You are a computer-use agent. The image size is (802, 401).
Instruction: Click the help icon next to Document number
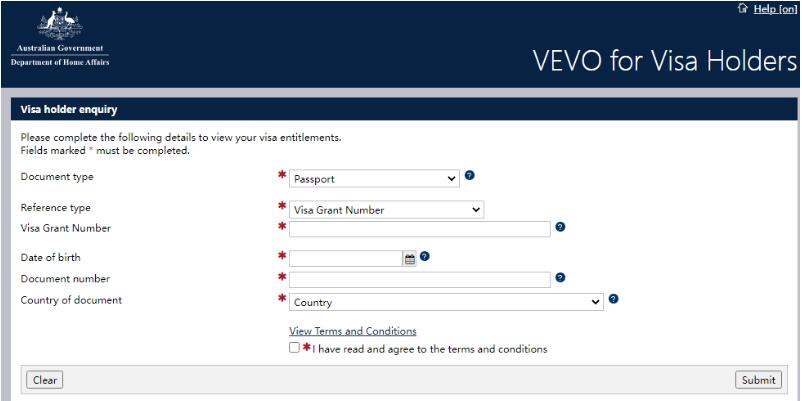(560, 278)
